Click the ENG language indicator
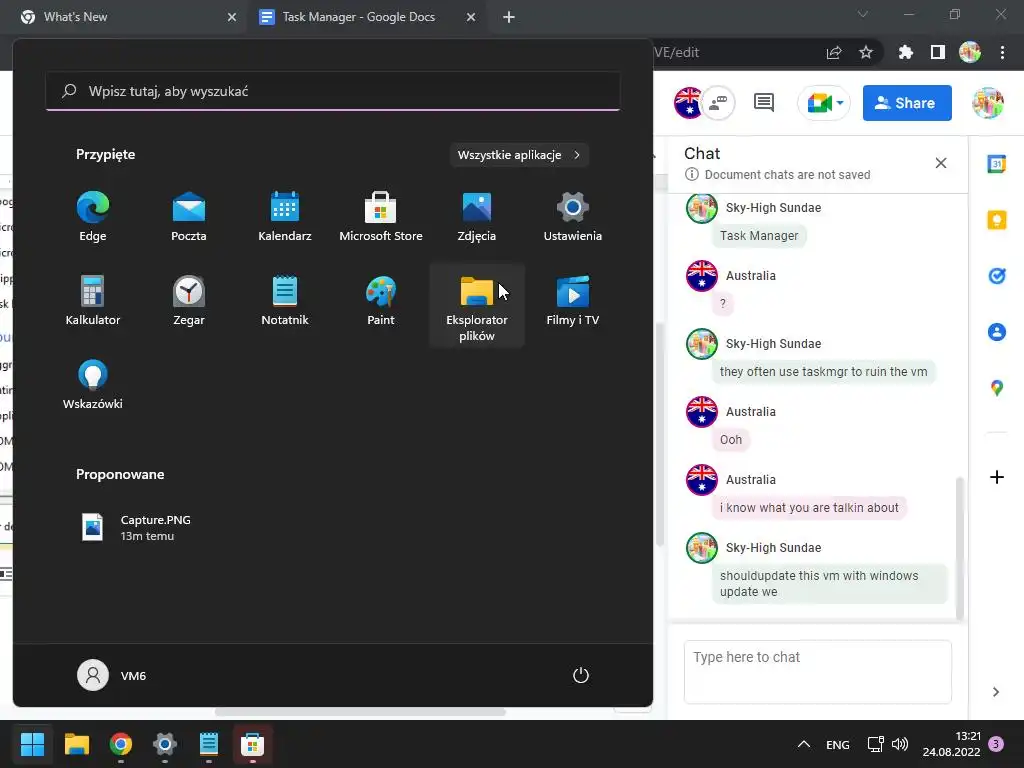The height and width of the screenshot is (768, 1024). coord(837,744)
